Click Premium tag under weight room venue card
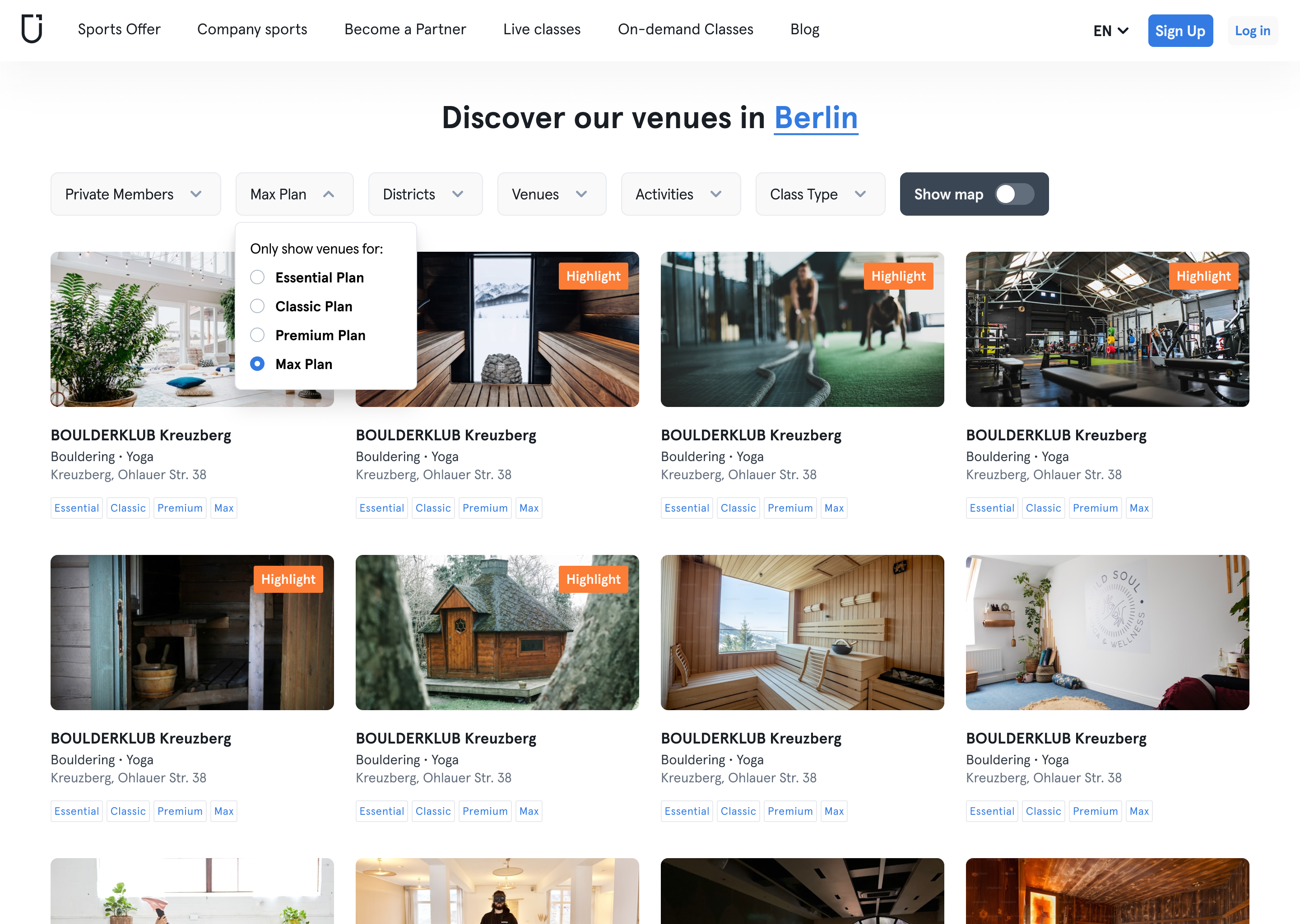 1095,508
